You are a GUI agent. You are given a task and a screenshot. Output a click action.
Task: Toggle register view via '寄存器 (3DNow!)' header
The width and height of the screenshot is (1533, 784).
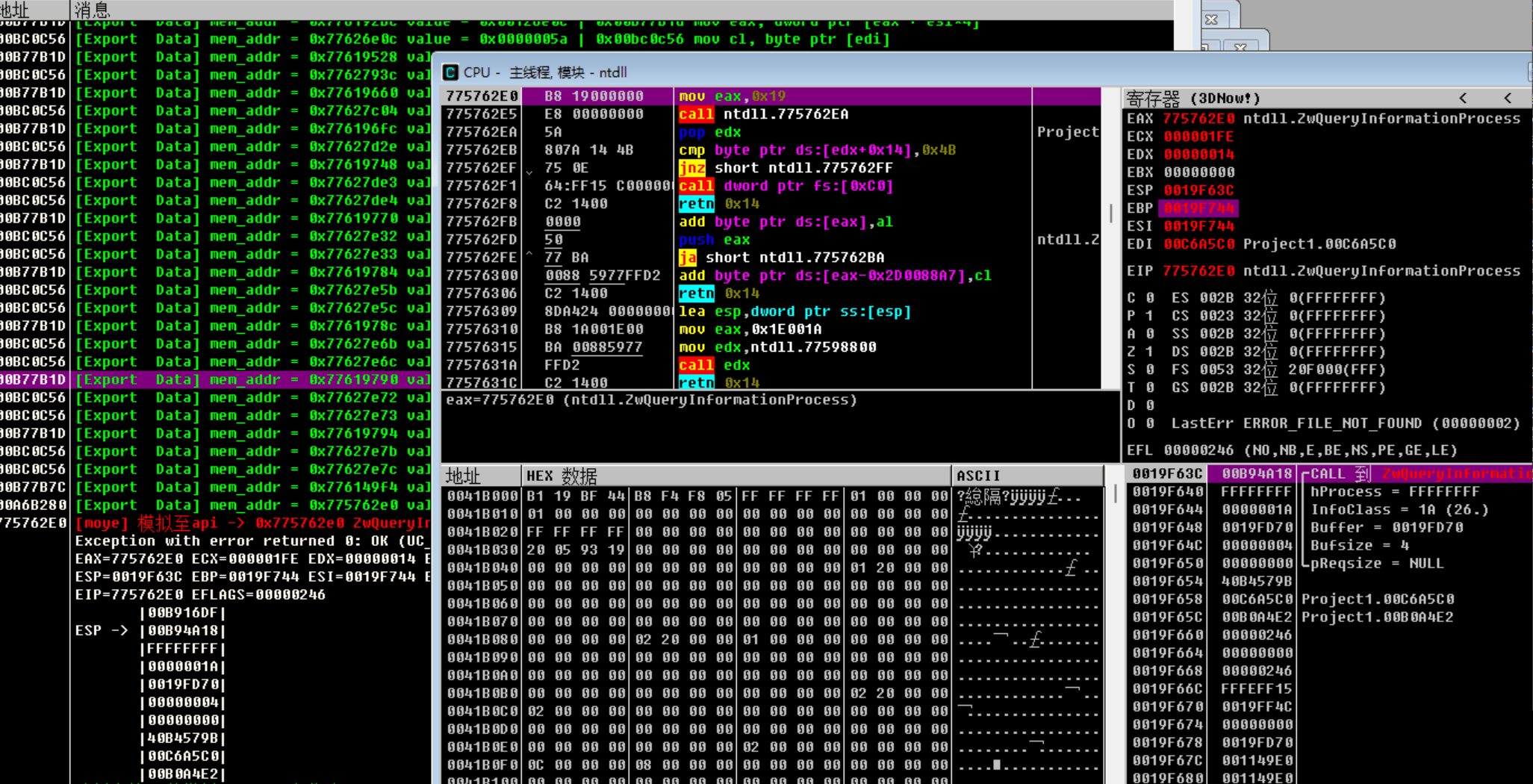click(1193, 98)
